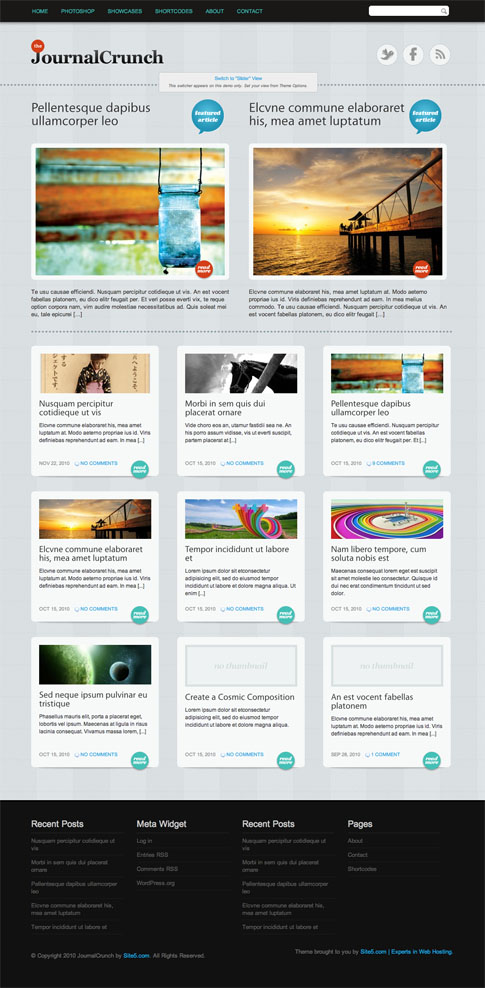Open the rainbow swirl pool thumbnail
485x988 pixels.
click(387, 519)
